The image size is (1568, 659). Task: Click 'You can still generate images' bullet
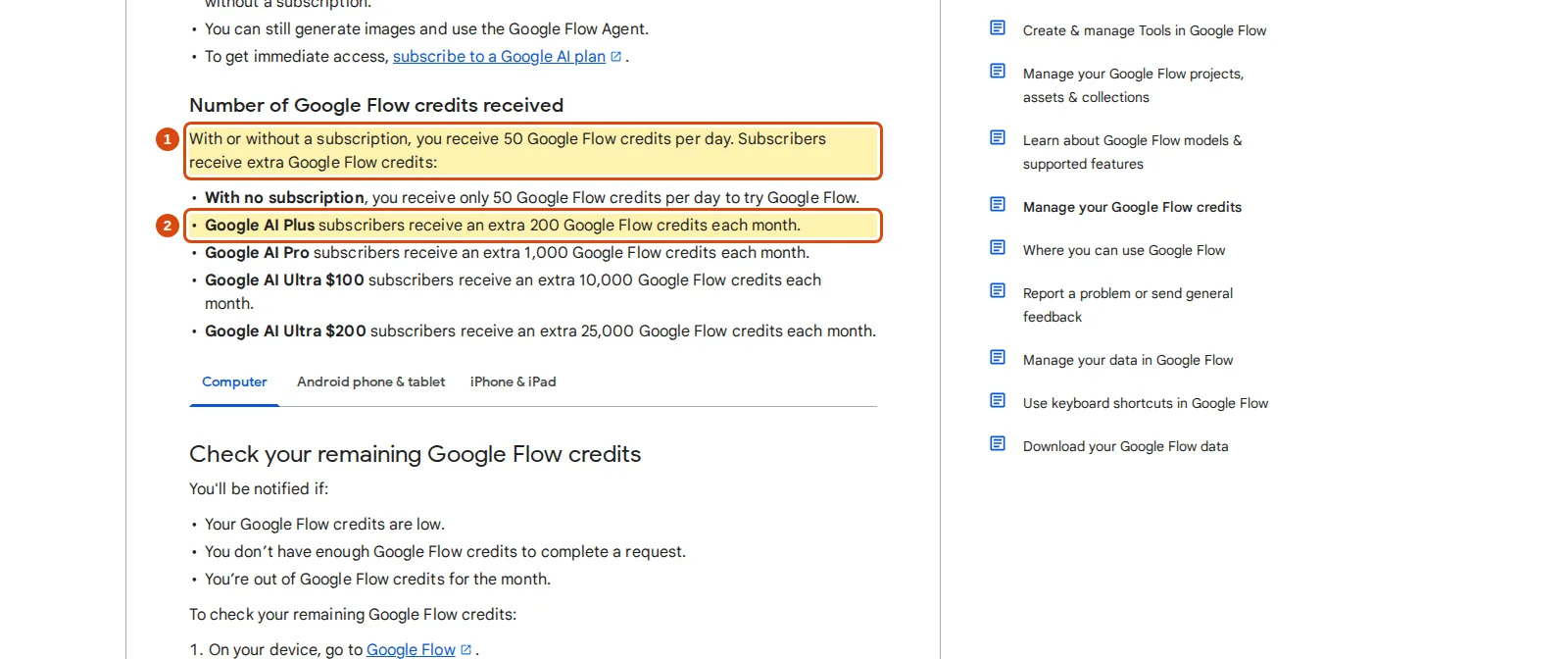[x=426, y=29]
